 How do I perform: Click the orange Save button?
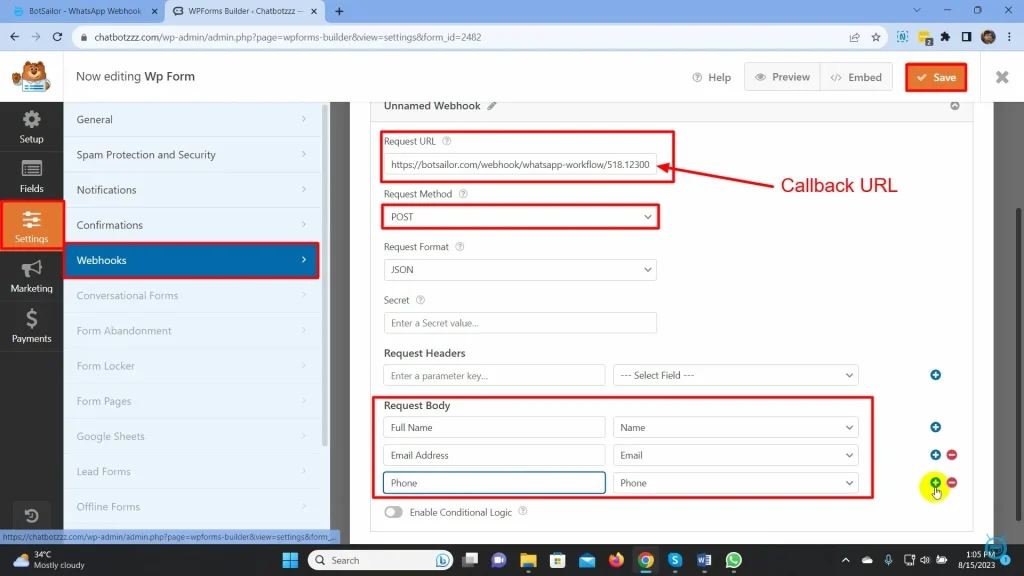(x=936, y=77)
